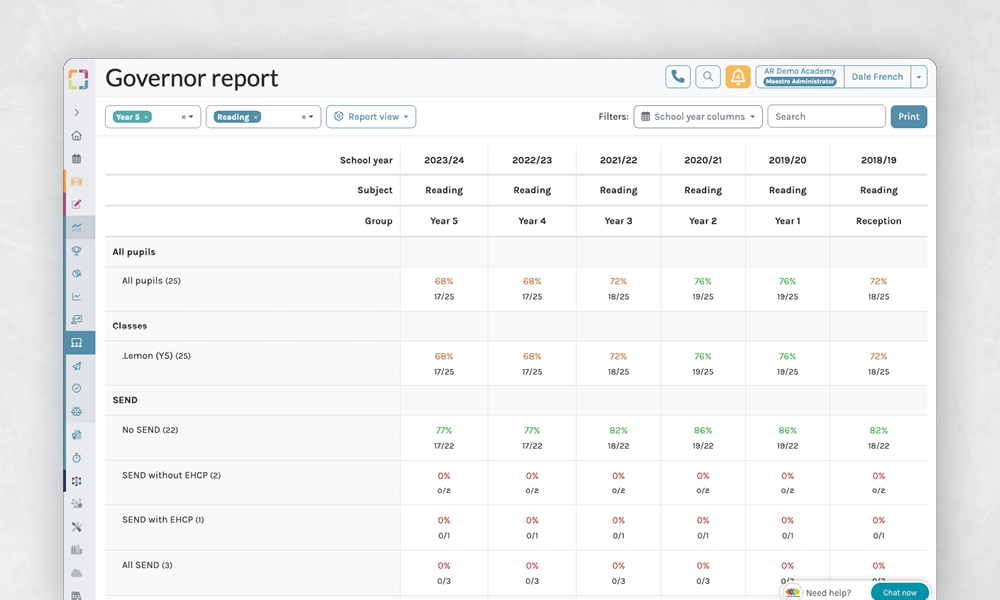This screenshot has height=600, width=1000.
Task: Open the balance scales sidebar icon
Action: click(x=77, y=411)
